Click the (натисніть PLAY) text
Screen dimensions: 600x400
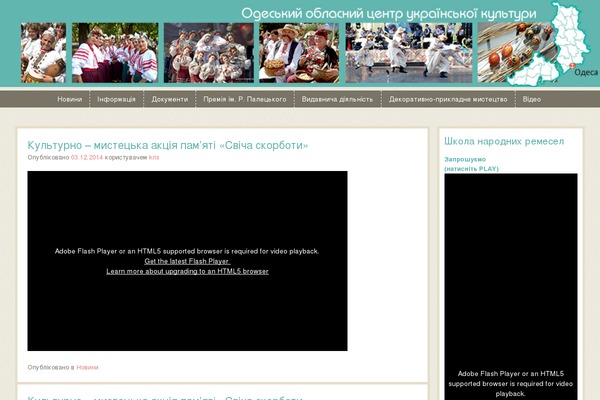point(471,169)
